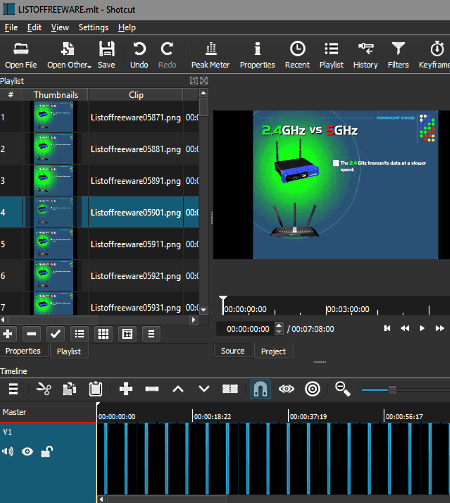Image resolution: width=450 pixels, height=503 pixels.
Task: Open the Edit menu
Action: (34, 27)
